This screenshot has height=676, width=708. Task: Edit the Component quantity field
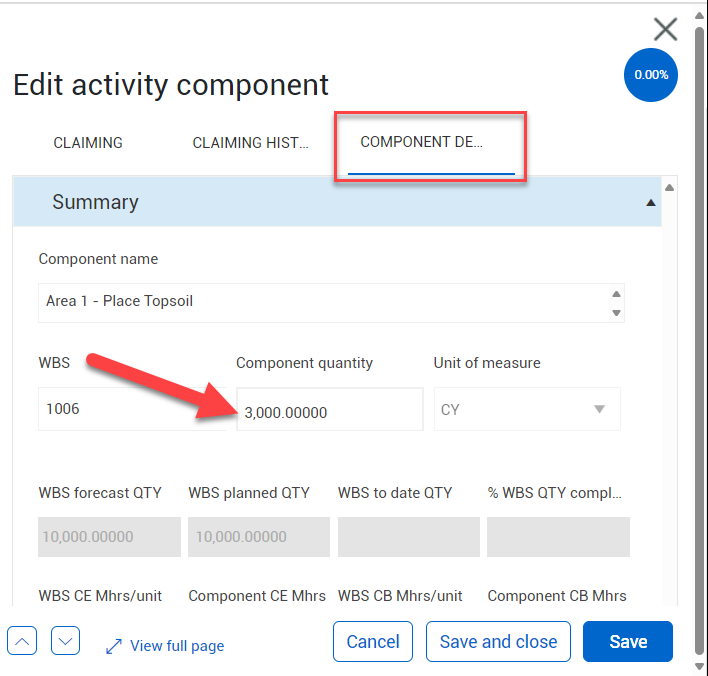point(329,411)
